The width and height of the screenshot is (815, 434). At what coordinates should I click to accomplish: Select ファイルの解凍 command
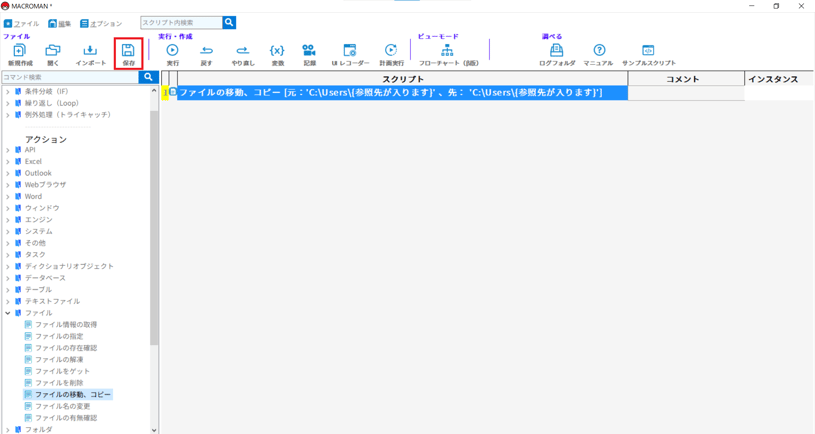point(59,360)
